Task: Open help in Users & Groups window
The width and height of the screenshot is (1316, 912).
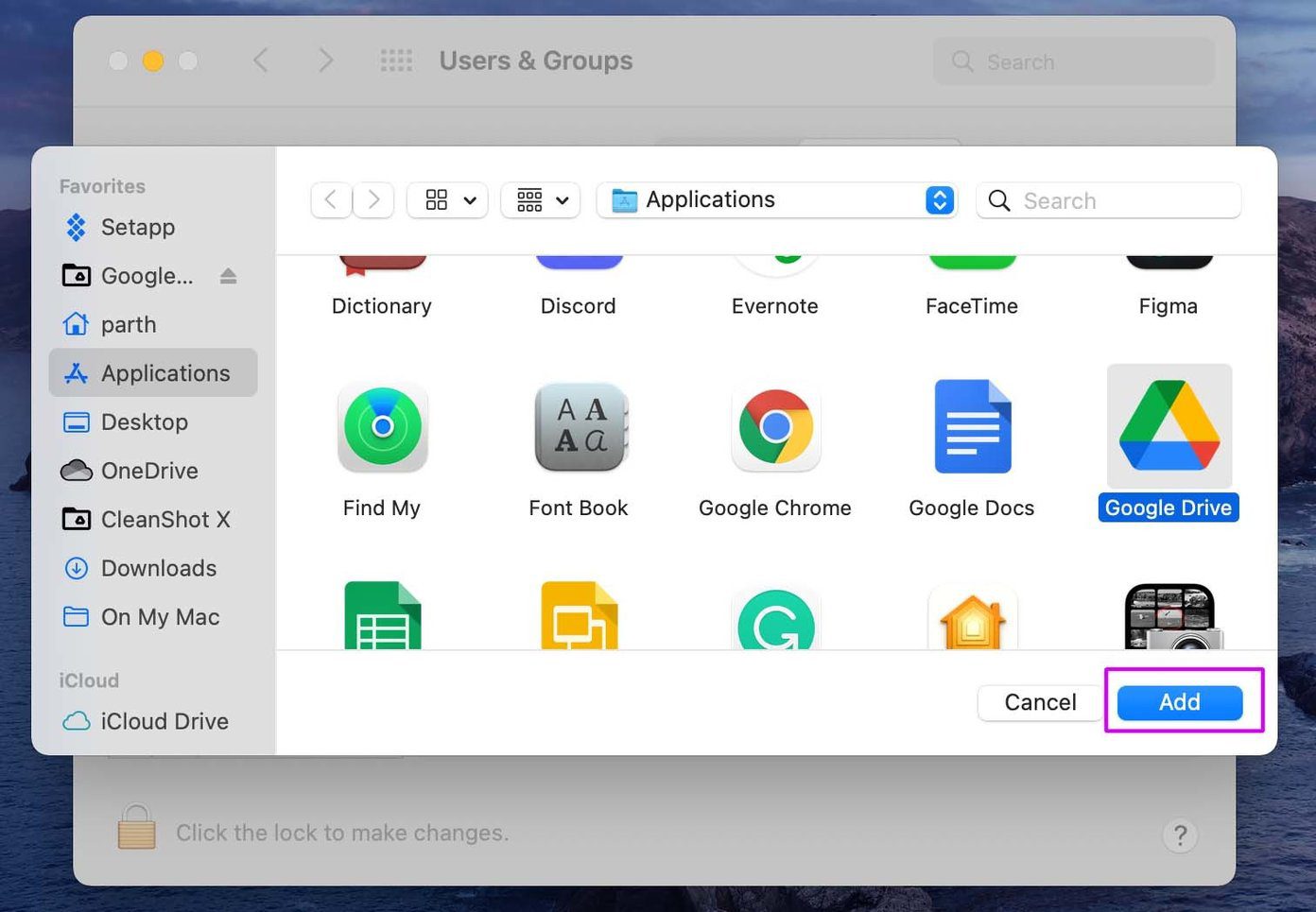Action: [1180, 835]
